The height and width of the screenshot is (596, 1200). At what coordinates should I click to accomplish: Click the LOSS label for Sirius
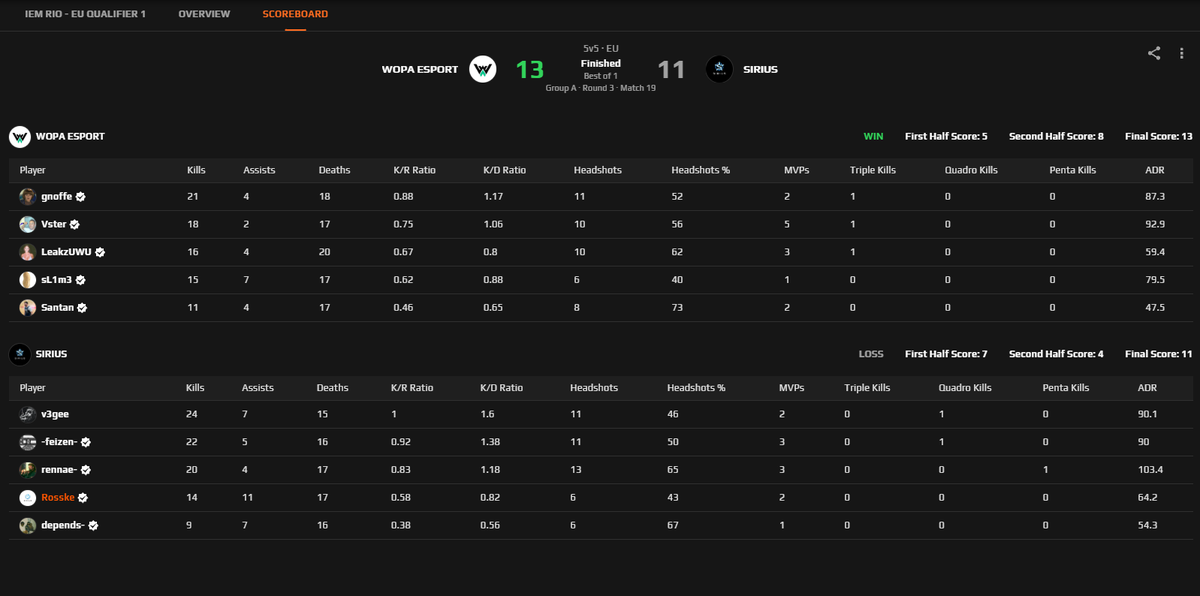pyautogui.click(x=871, y=354)
